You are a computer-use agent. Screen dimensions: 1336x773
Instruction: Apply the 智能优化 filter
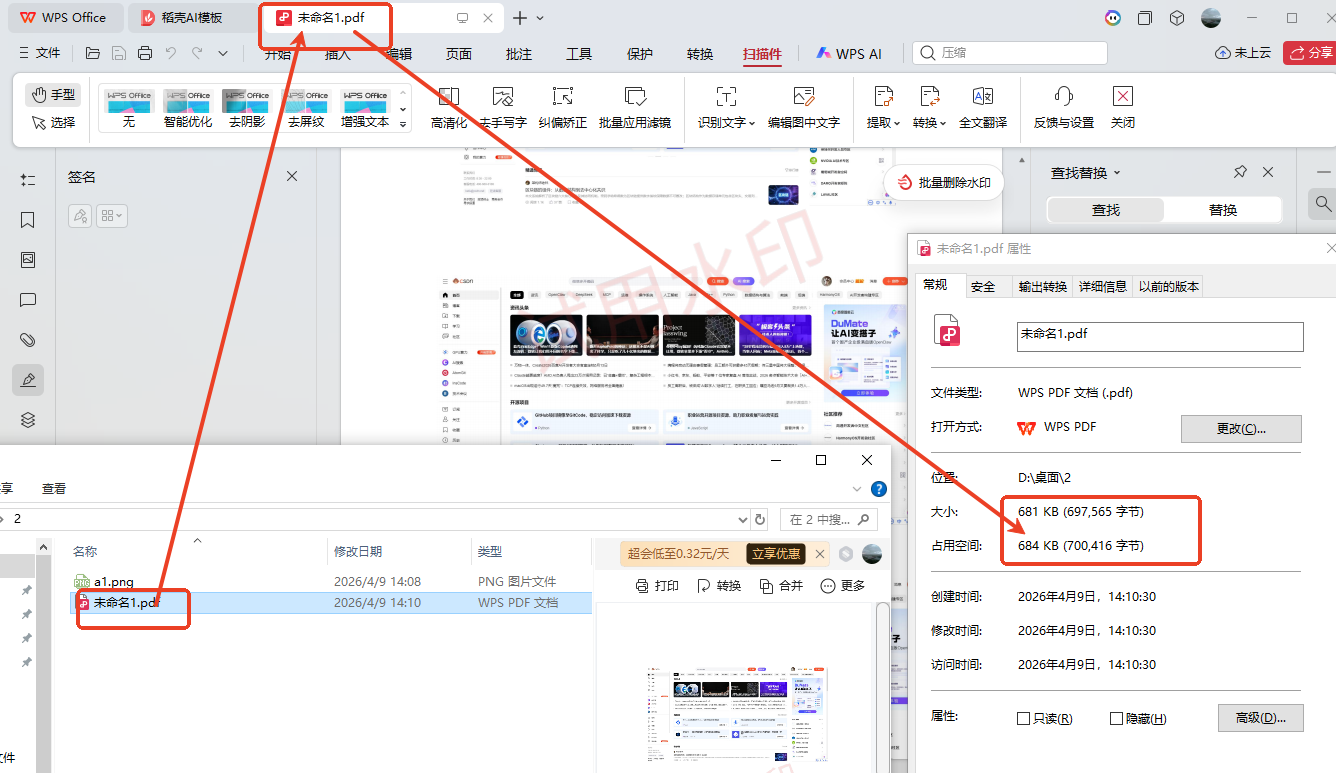187,108
